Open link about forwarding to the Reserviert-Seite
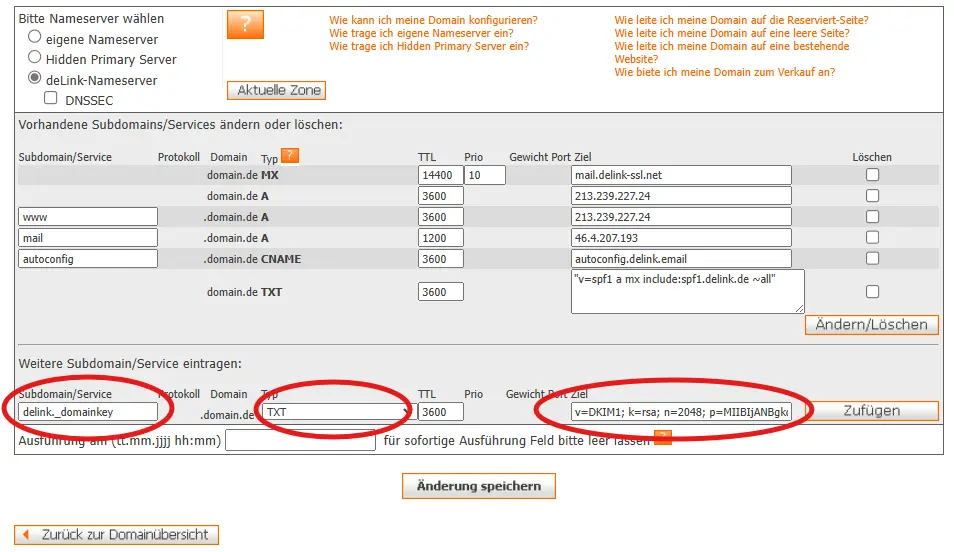This screenshot has width=954, height=552. pos(741,20)
